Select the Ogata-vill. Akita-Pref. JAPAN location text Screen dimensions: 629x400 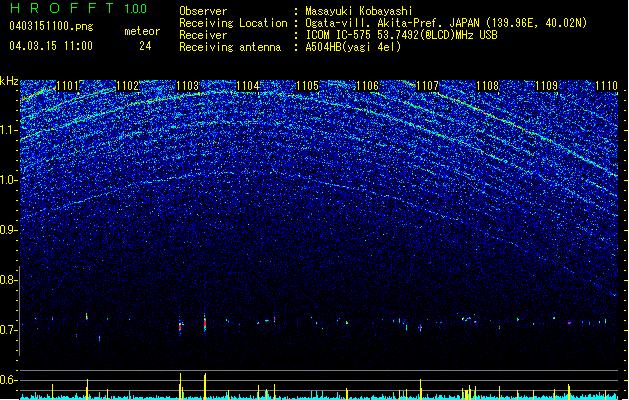point(446,23)
